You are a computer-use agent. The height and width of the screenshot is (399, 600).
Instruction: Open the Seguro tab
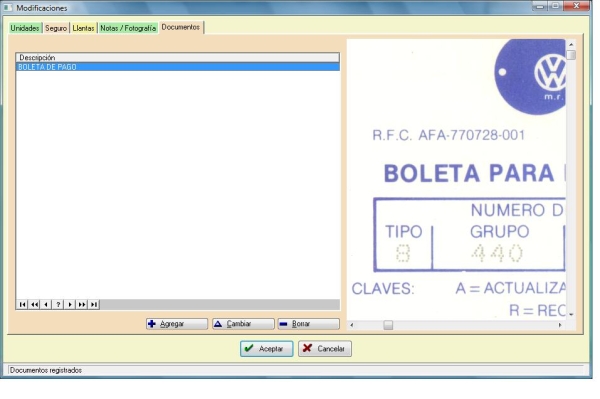click(x=56, y=28)
